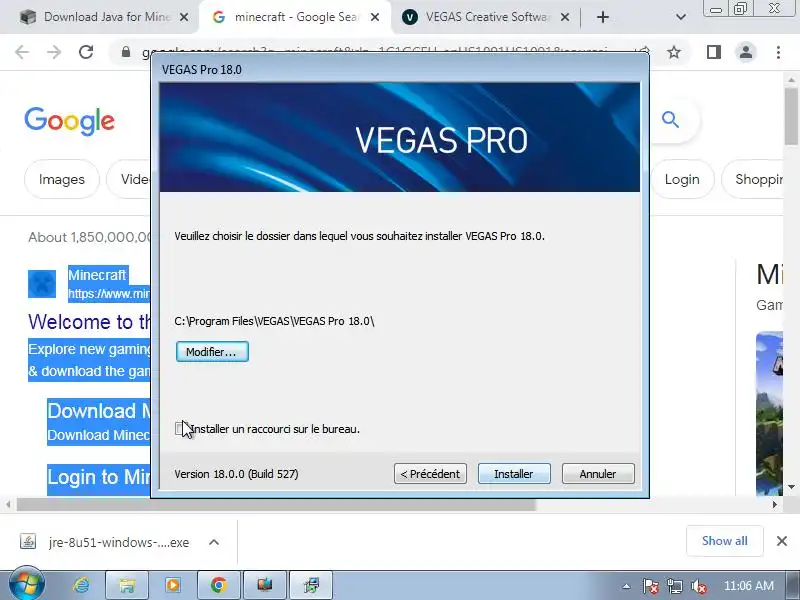This screenshot has height=600, width=800.
Task: Open the Minecraft search result site name
Action: tap(97, 275)
